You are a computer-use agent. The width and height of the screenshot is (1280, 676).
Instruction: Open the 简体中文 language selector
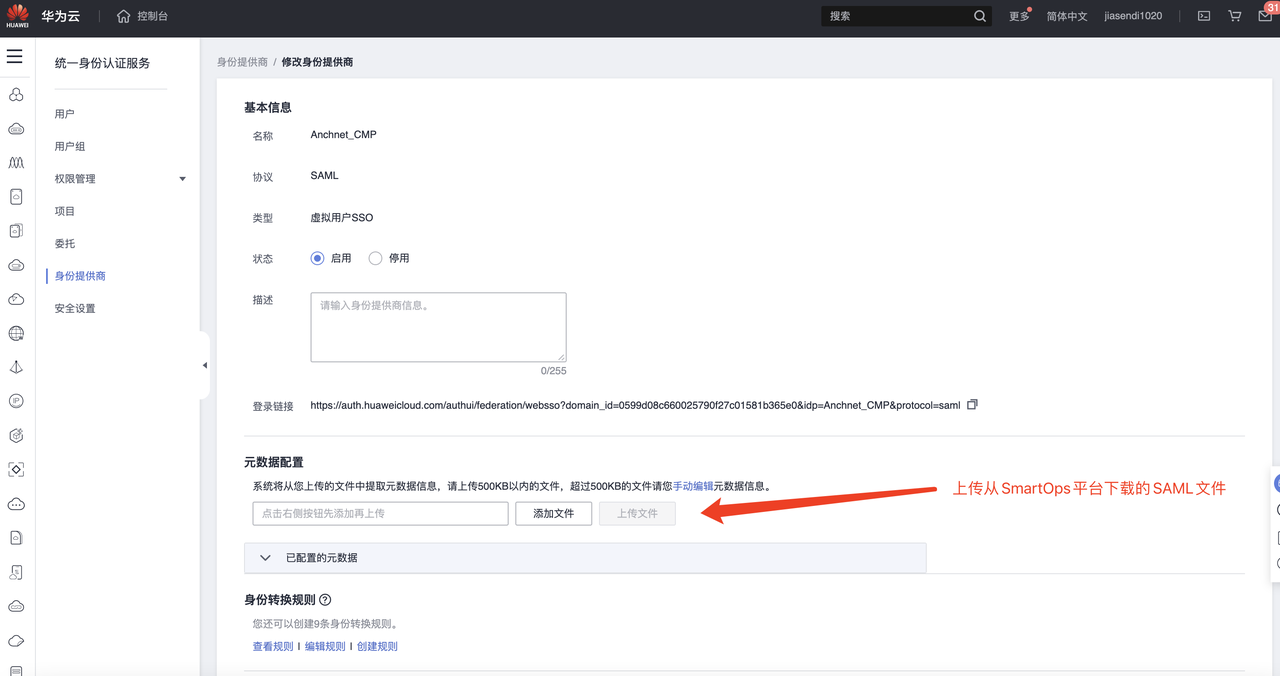tap(1067, 16)
